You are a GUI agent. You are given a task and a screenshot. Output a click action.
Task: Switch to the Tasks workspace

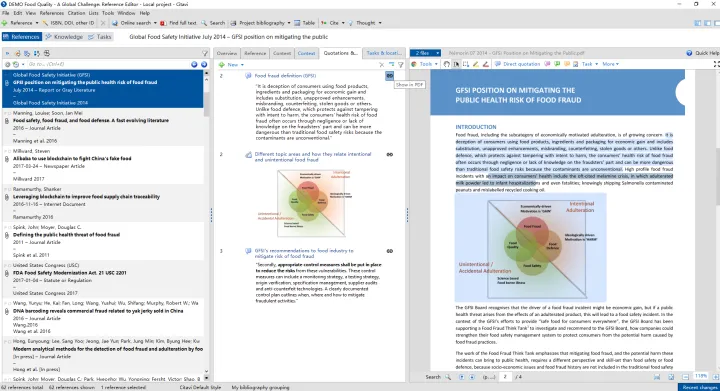[100, 37]
